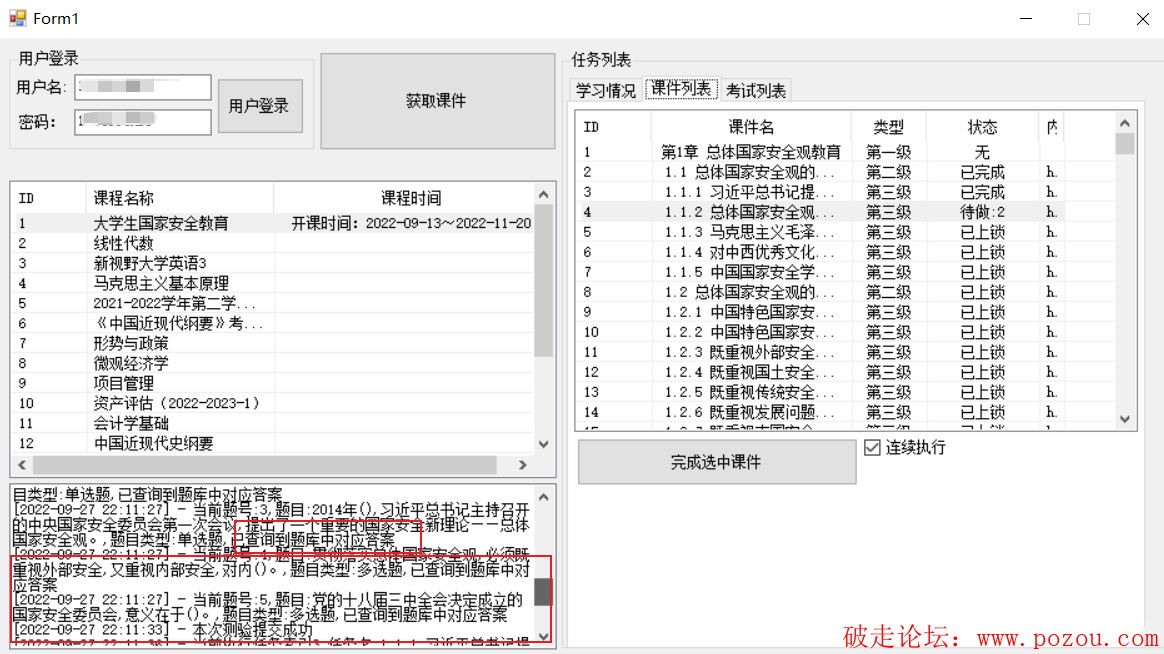1164x654 pixels.
Task: Click course list scroll-down arrow
Action: (x=543, y=444)
